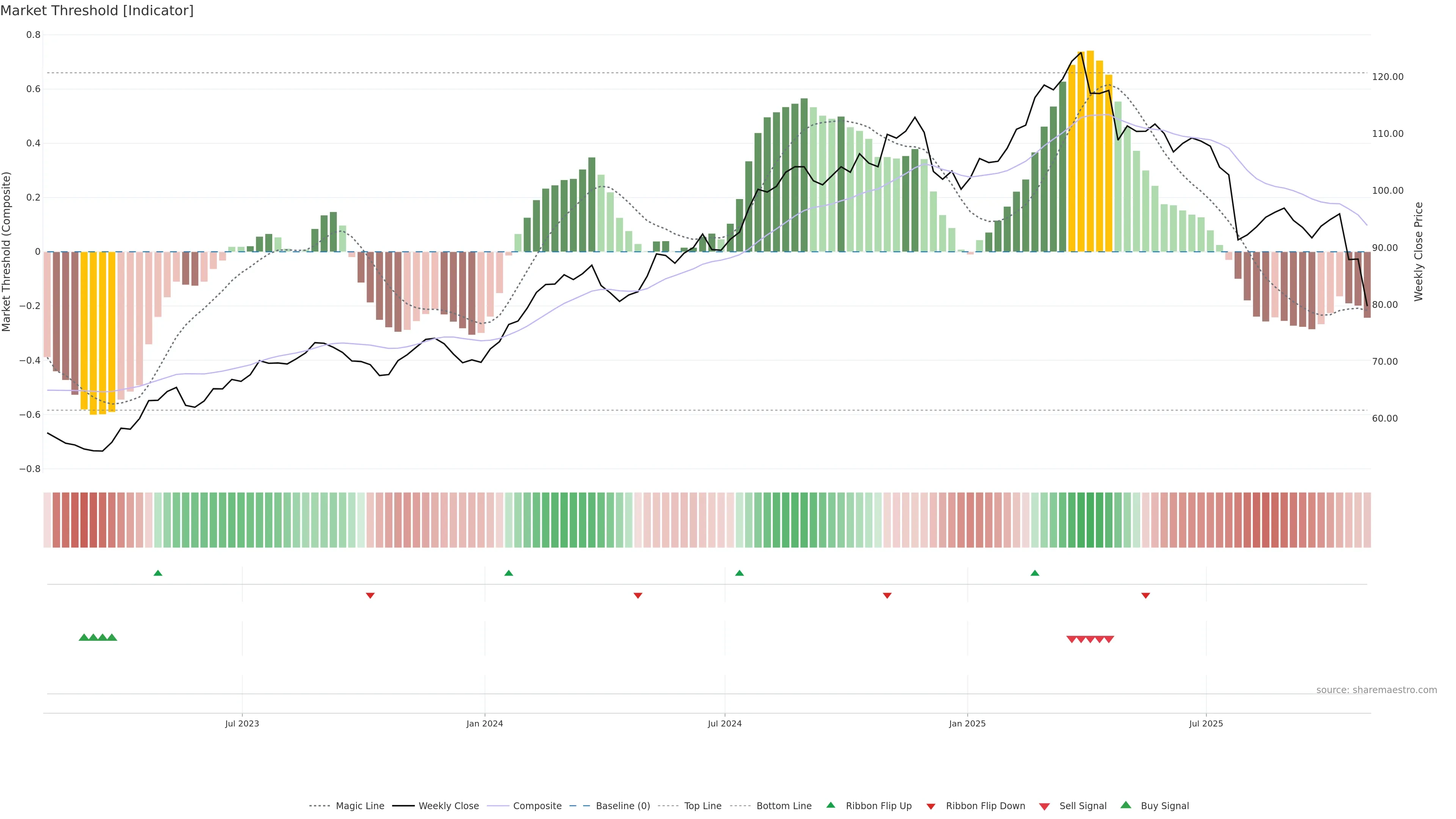Toggle the Weekly Close legend entry
This screenshot has width=1456, height=819.
(448, 806)
